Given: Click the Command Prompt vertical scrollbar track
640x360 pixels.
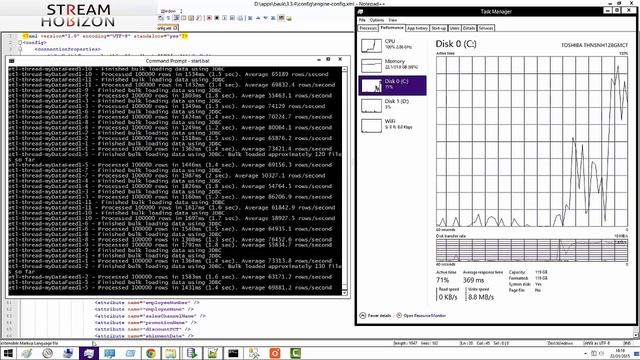Looking at the screenshot, I should [344, 181].
